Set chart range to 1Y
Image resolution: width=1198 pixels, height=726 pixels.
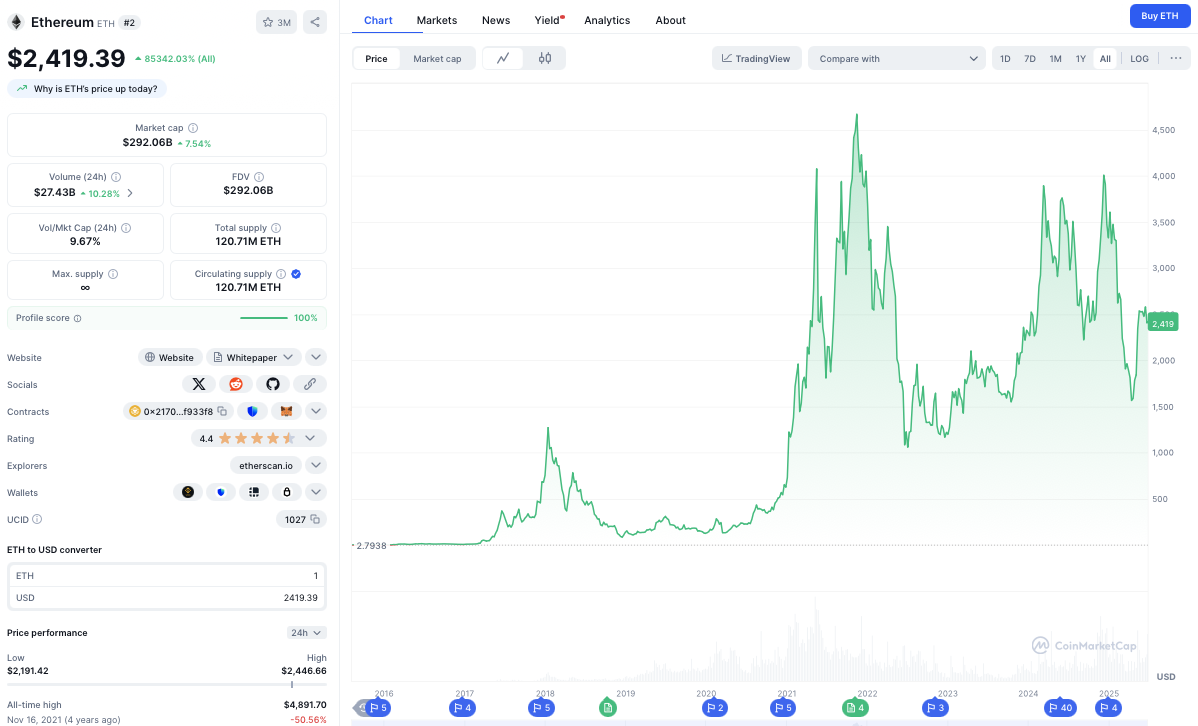click(1080, 59)
